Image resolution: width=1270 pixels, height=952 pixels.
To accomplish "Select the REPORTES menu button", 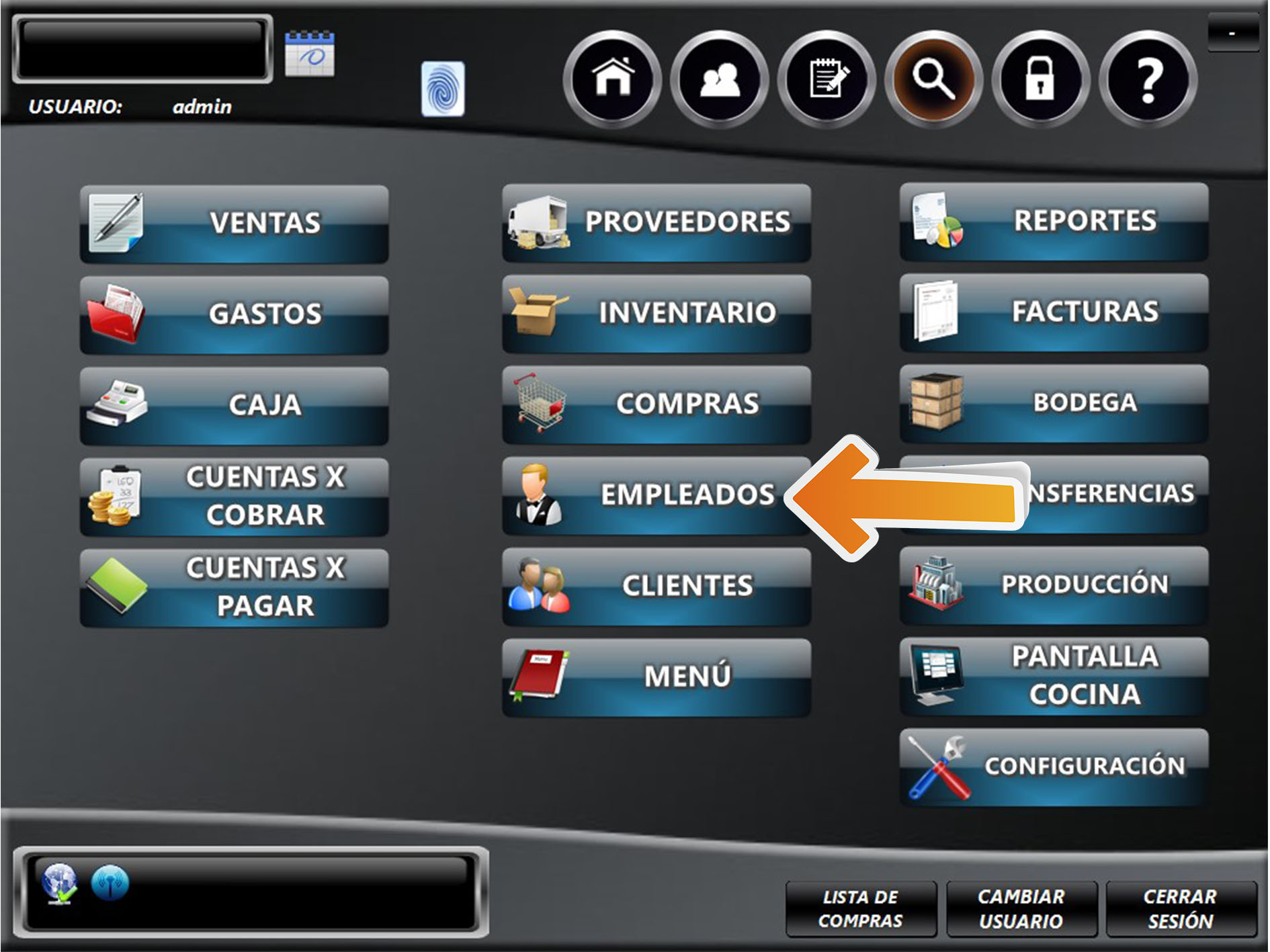I will 1054,222.
